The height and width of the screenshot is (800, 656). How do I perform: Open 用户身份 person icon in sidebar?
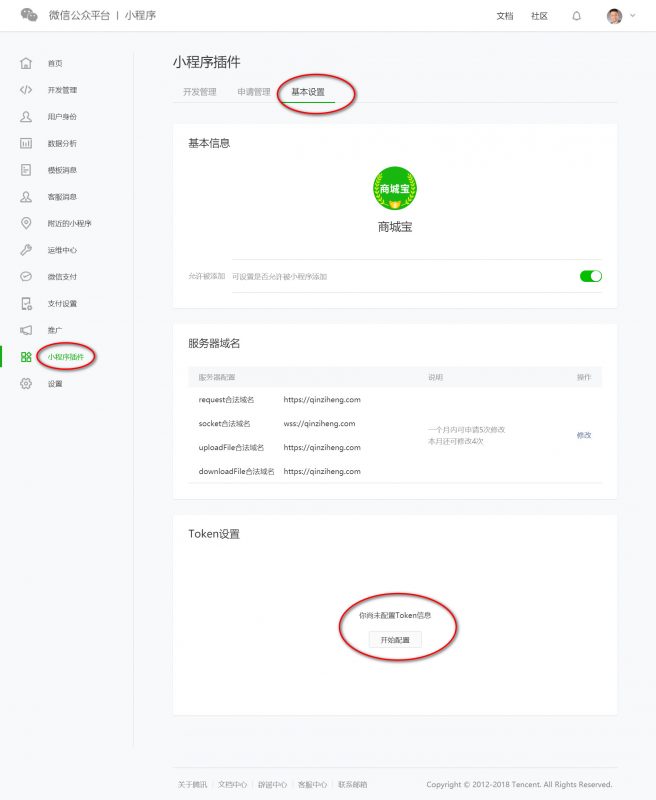pos(26,116)
